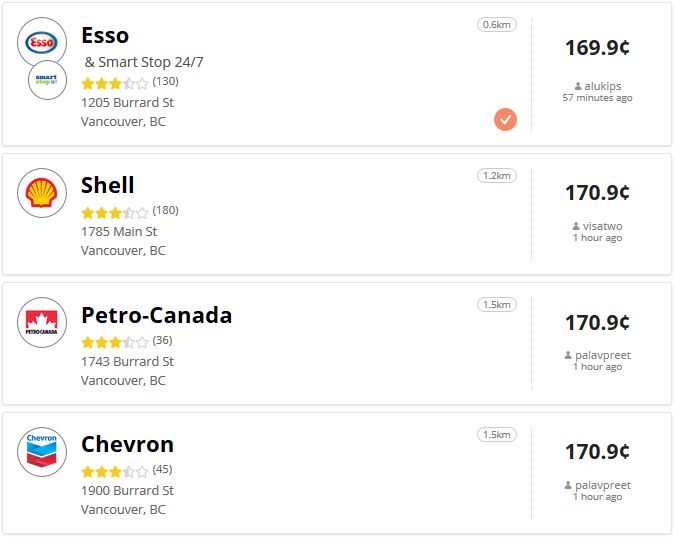Click the 1.2km distance badge
The width and height of the screenshot is (676, 537).
click(x=497, y=175)
